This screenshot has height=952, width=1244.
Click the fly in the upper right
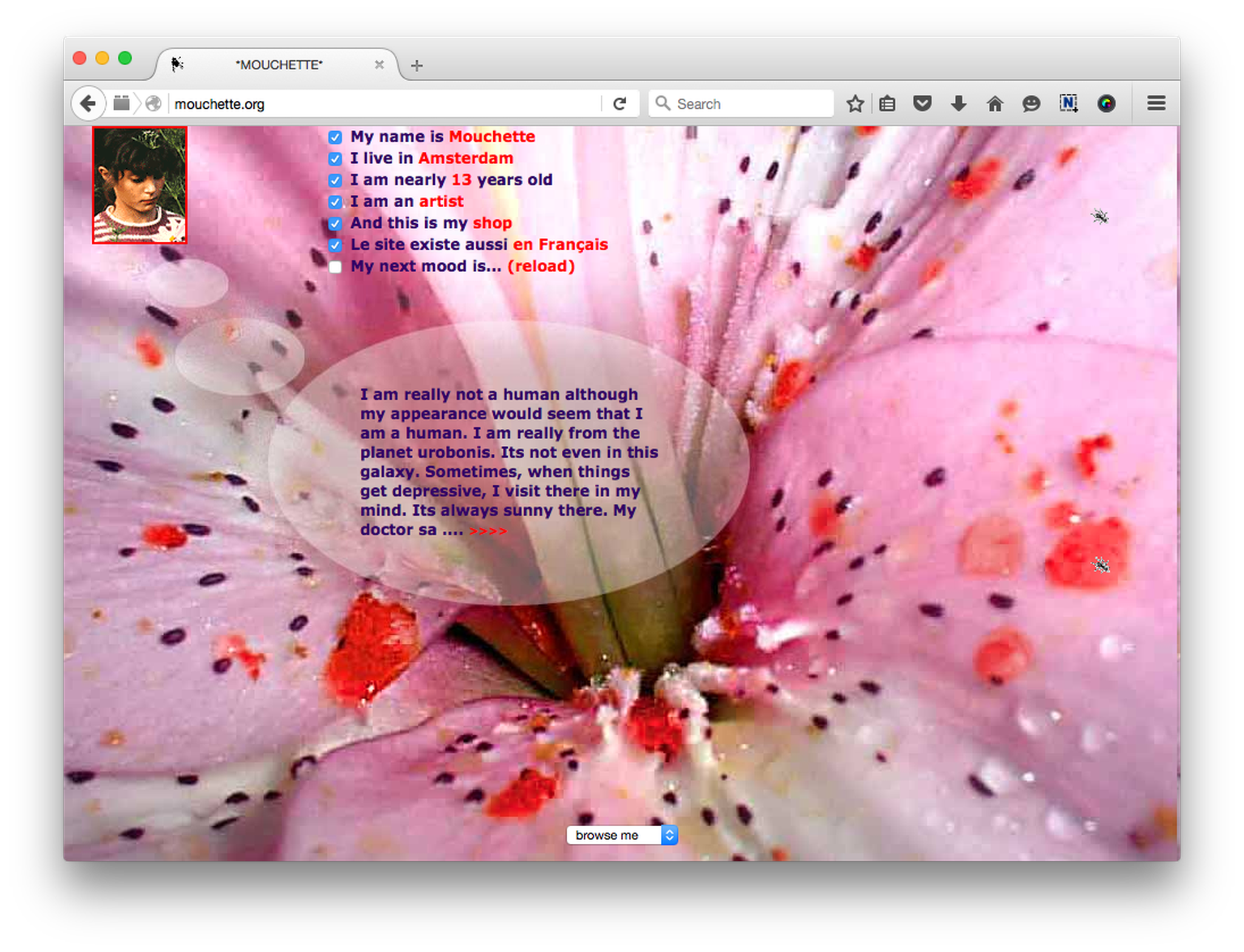click(x=1099, y=216)
